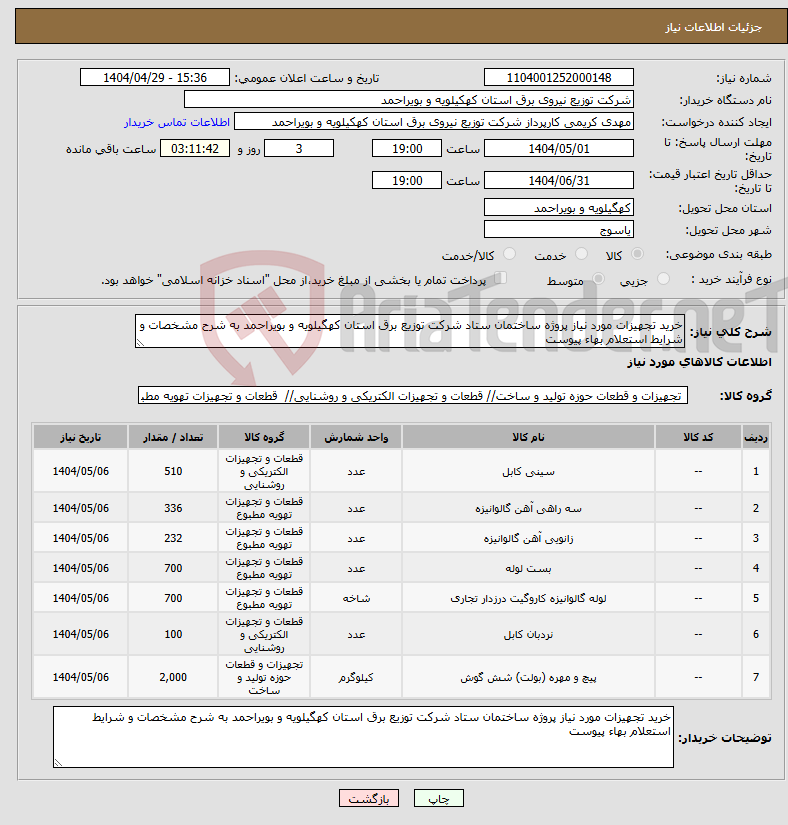Select the خدمت radio button
The image size is (788, 825).
(581, 254)
